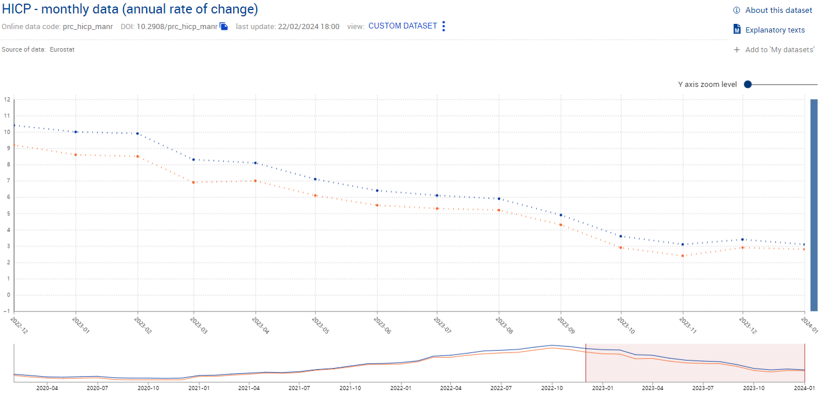835x399 pixels.
Task: Open the three-dot menu beside CUSTOM DATASET
Action: [x=444, y=26]
